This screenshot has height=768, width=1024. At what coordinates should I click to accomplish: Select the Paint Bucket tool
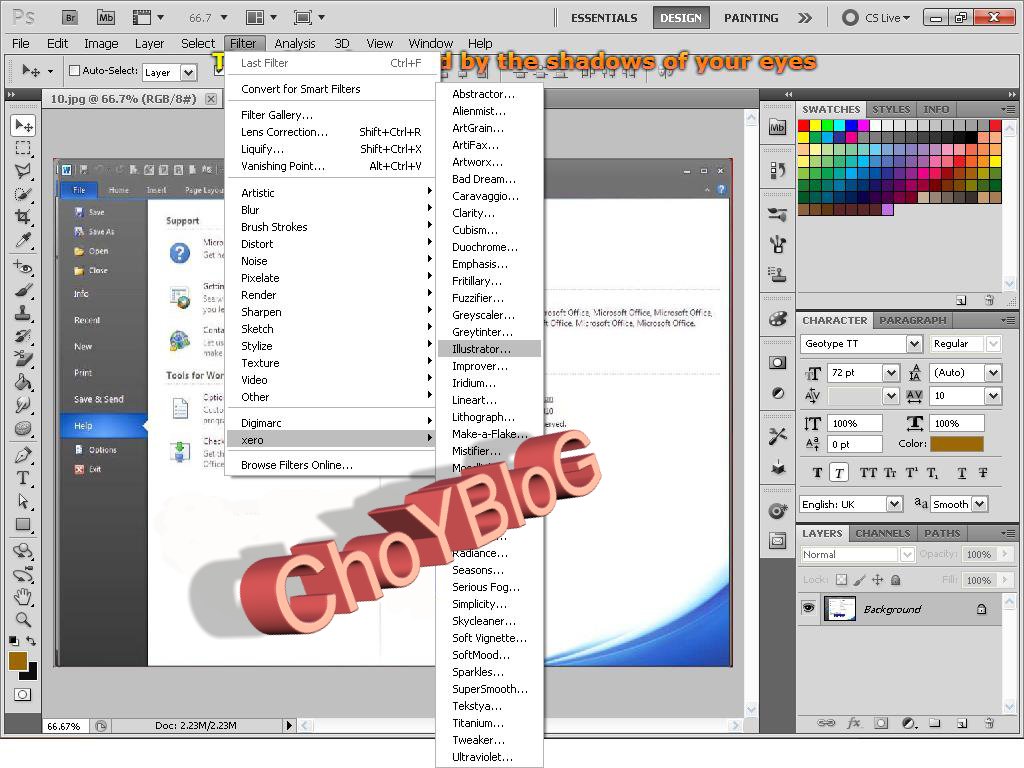tap(23, 381)
